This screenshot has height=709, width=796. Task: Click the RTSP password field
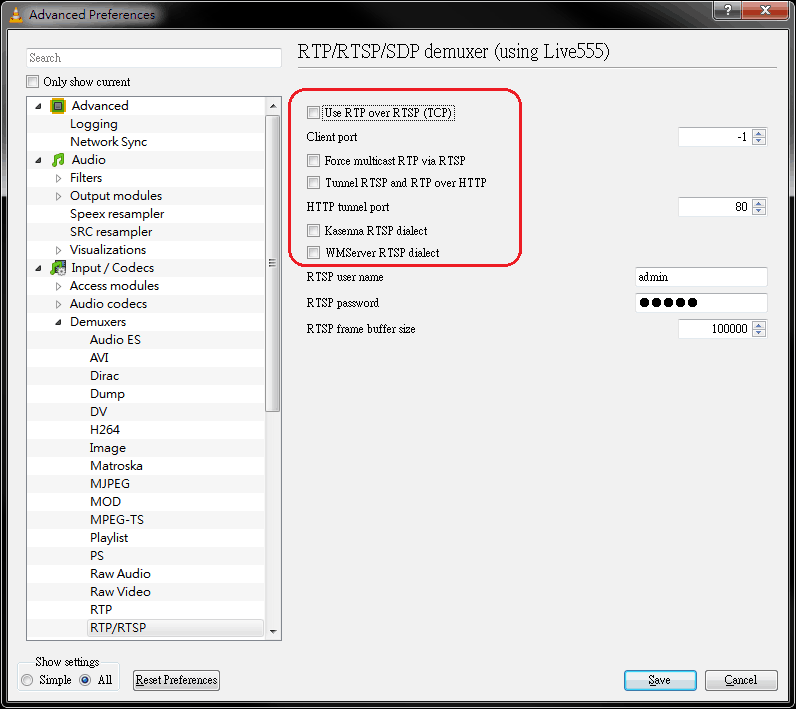701,302
